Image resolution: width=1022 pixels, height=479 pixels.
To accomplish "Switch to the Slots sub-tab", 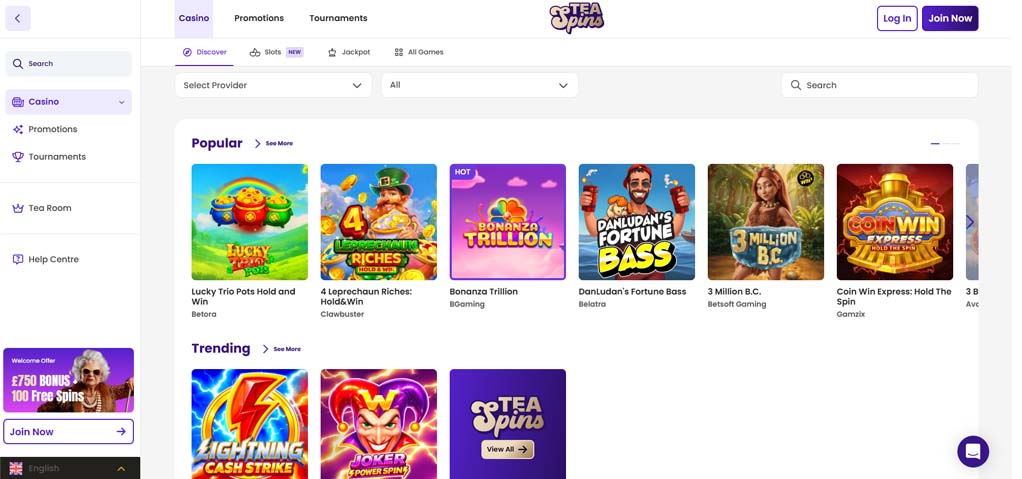I will (276, 52).
